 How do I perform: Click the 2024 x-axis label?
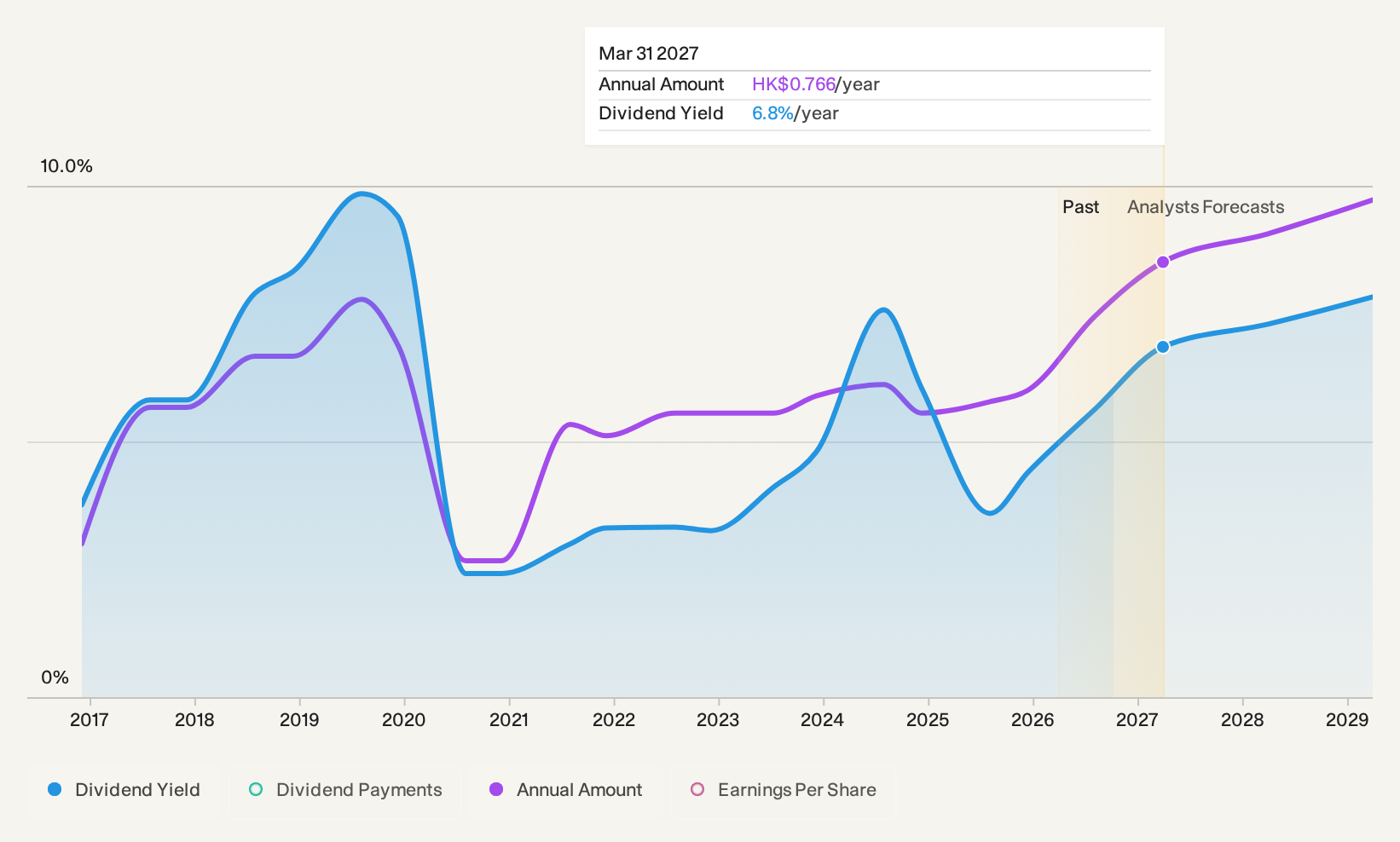point(823,720)
